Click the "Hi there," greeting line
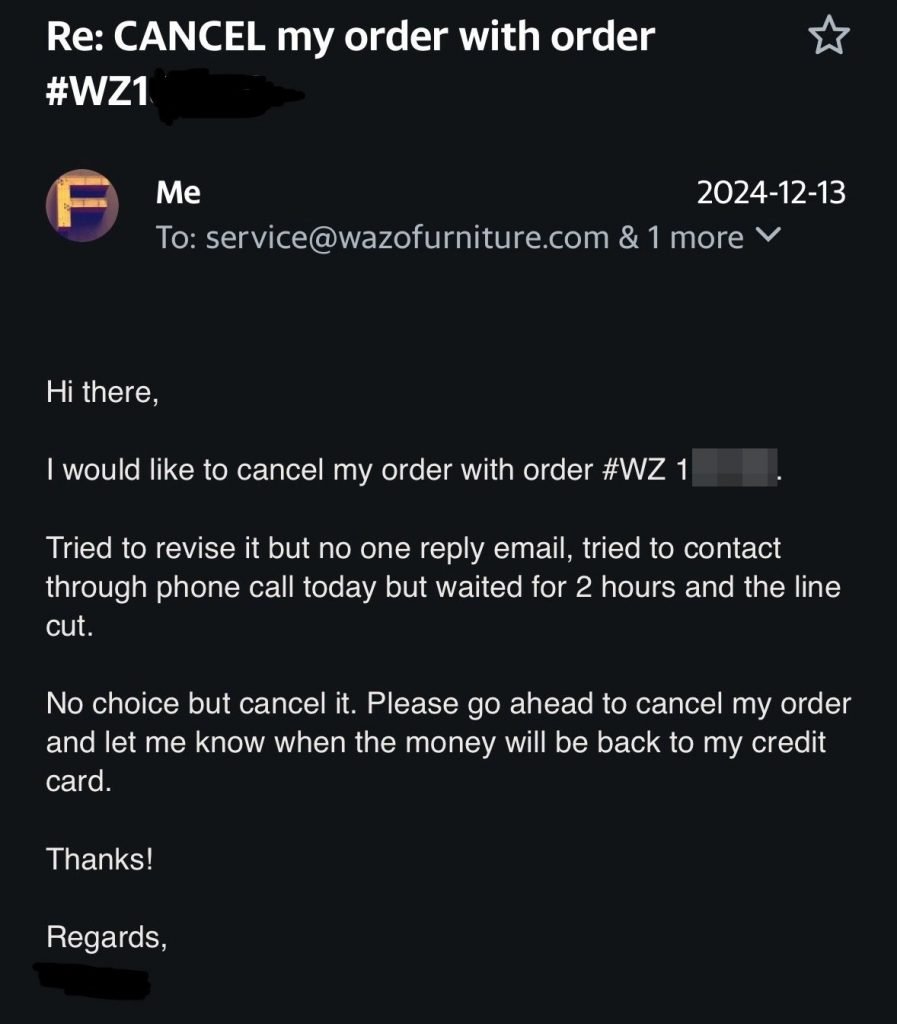897x1024 pixels. (x=102, y=391)
